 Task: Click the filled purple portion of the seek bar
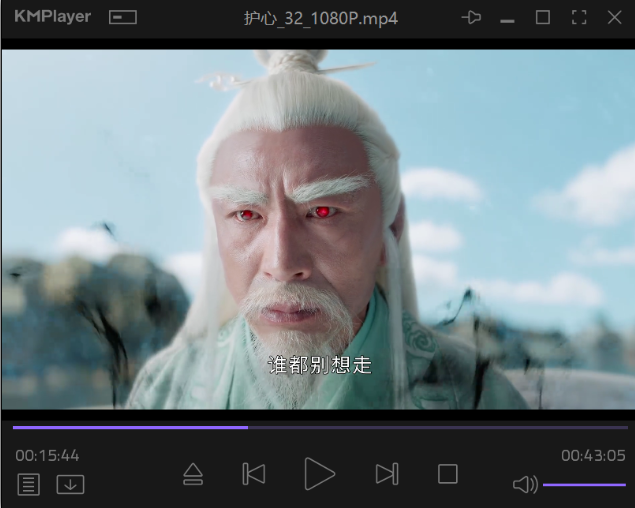pos(130,427)
